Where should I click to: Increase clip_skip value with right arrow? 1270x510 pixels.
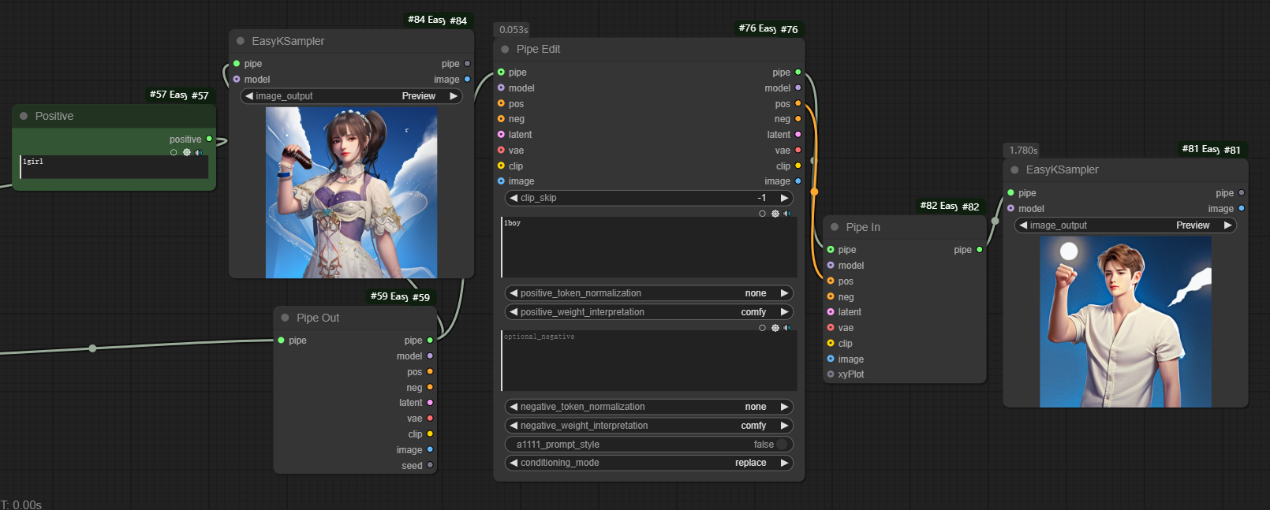(x=784, y=198)
